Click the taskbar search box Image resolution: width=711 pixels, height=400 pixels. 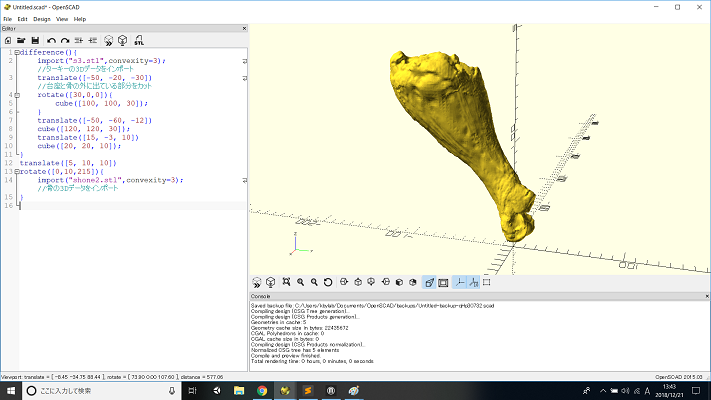pos(102,390)
